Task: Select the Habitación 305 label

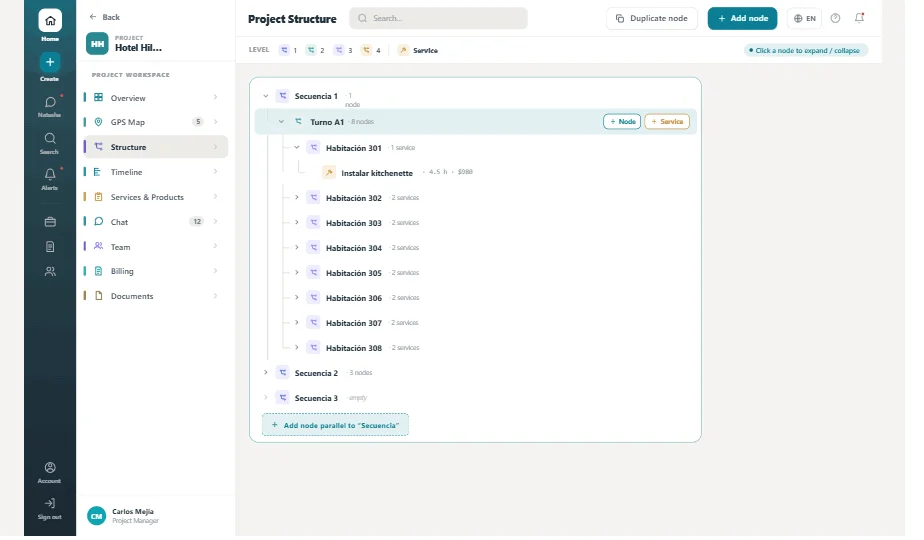Action: [354, 273]
